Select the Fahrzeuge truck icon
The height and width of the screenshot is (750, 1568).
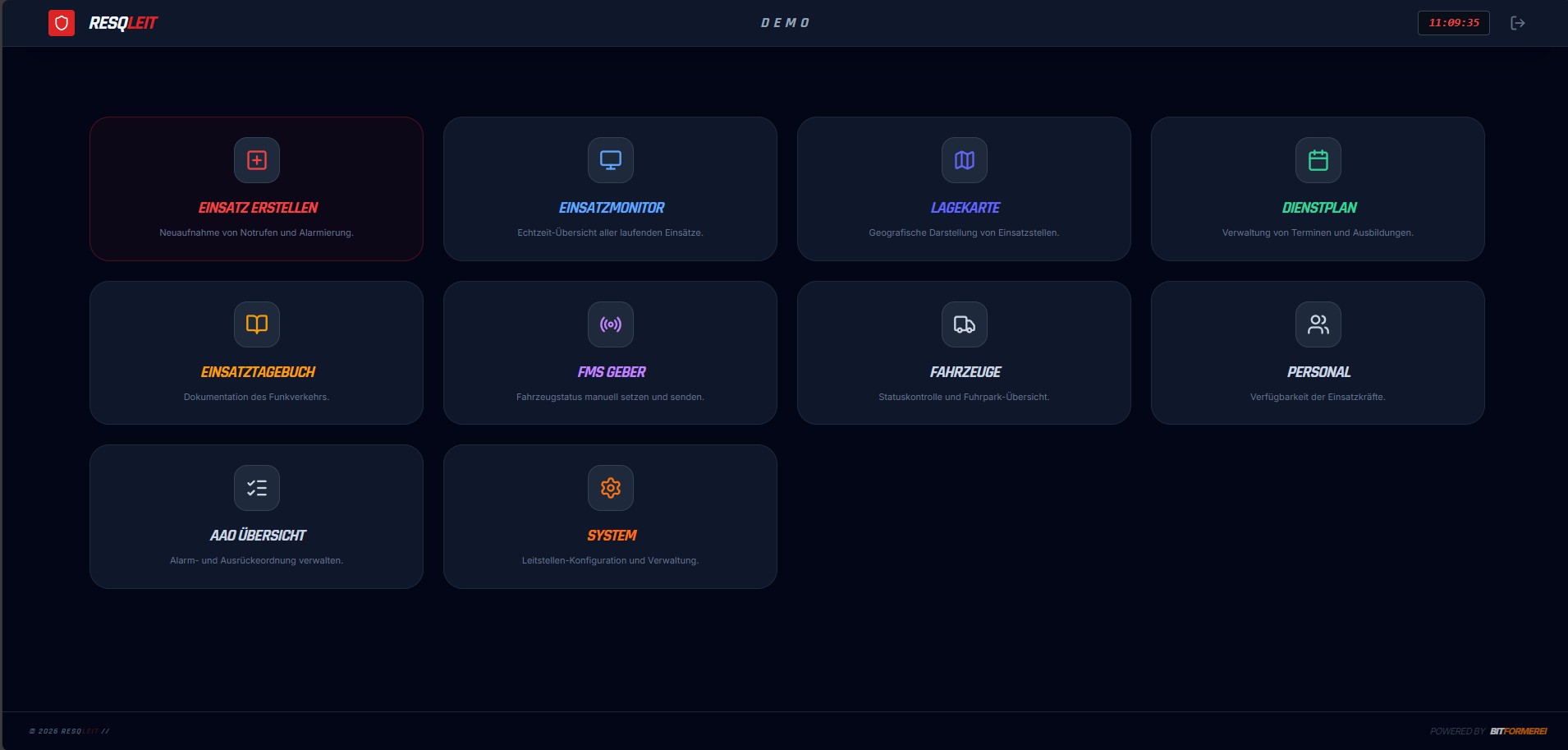click(965, 324)
